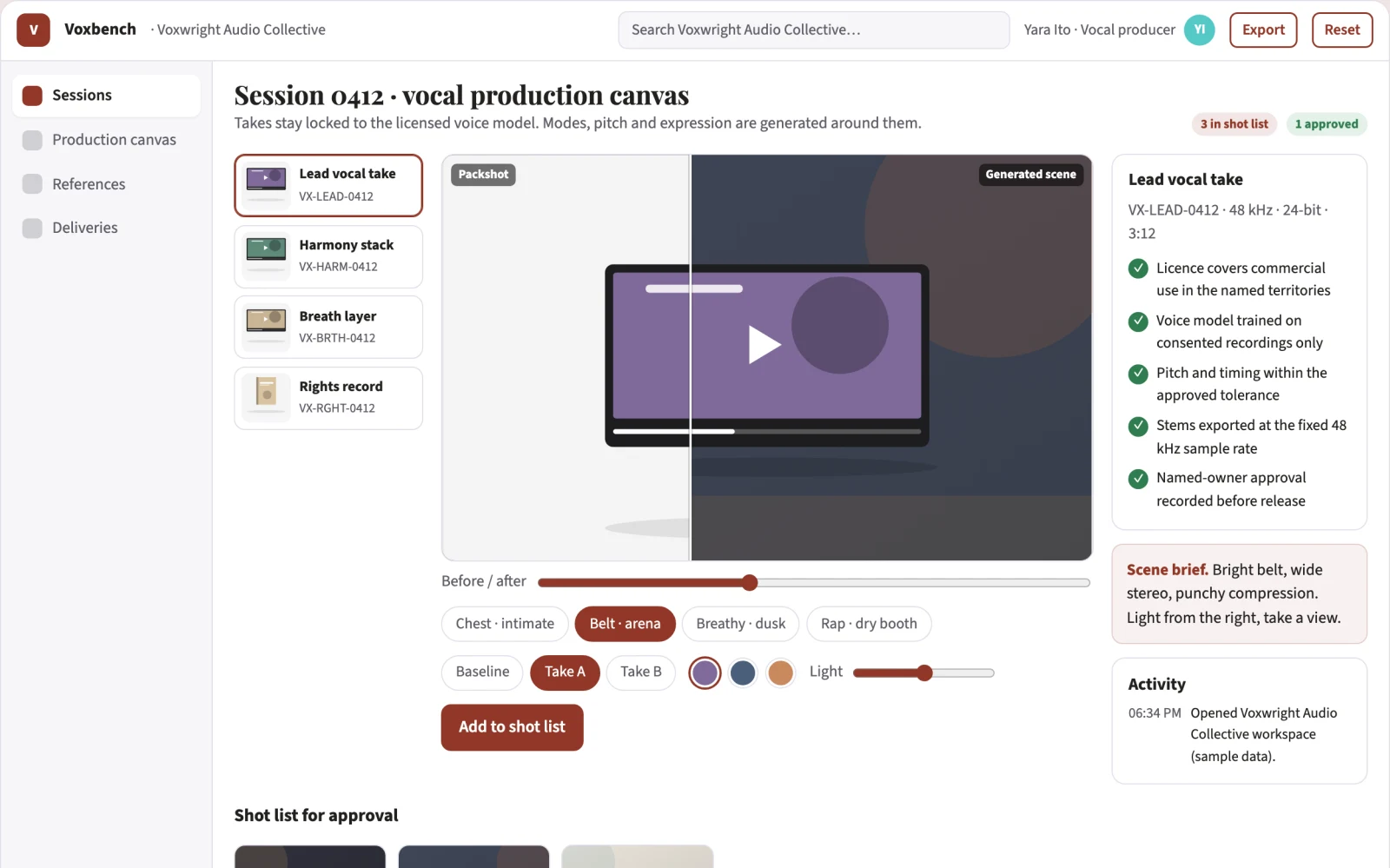The width and height of the screenshot is (1390, 868).
Task: Go to the References section
Action: [x=106, y=184]
